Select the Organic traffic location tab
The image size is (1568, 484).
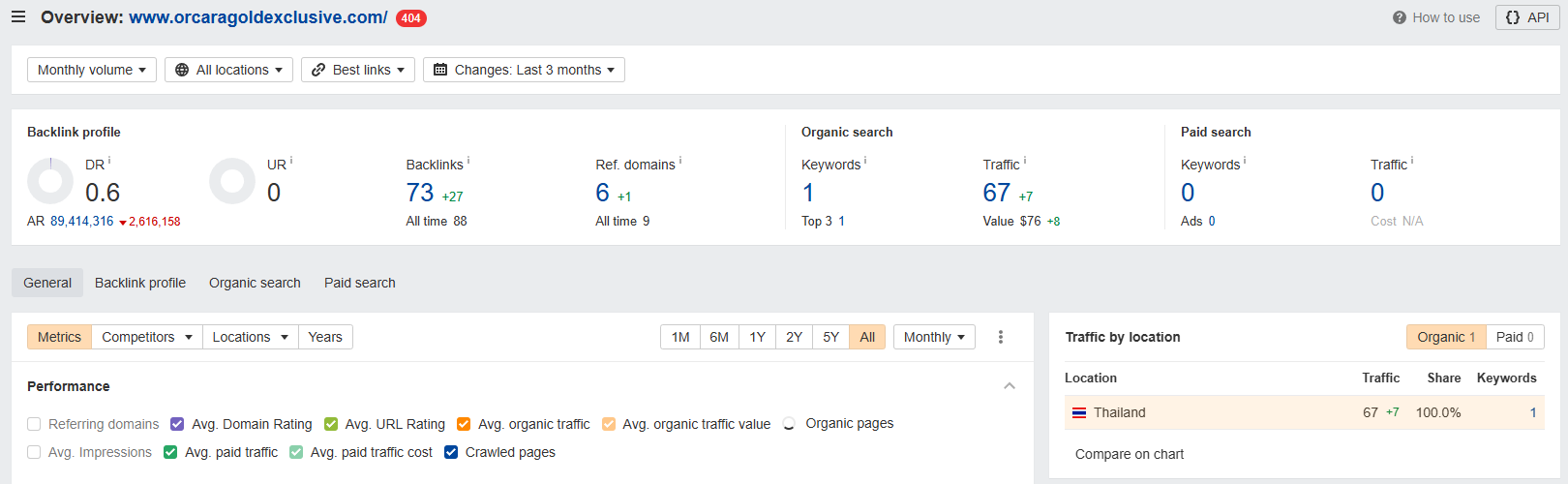click(1446, 337)
